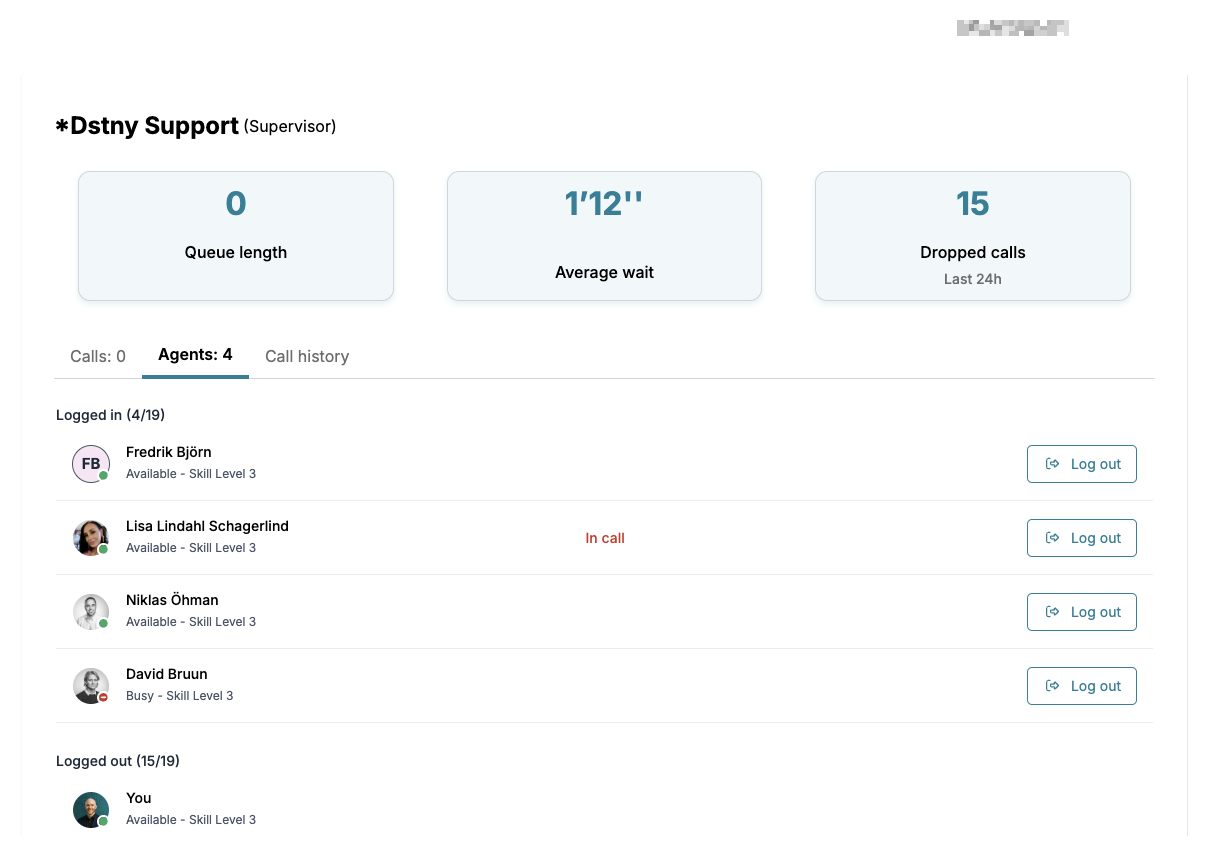Click the Logged out (15/19) section header
This screenshot has width=1208, height=856.
tap(118, 761)
